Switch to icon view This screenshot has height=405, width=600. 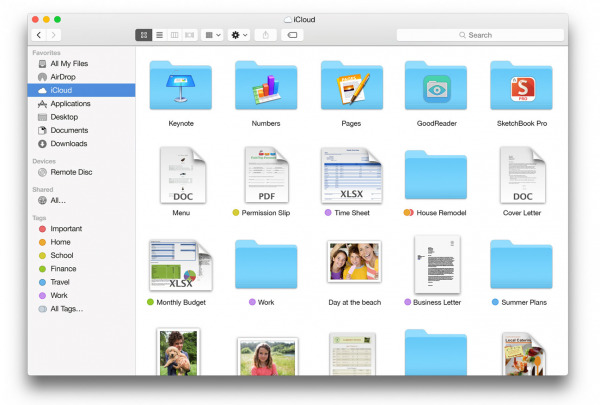[143, 35]
